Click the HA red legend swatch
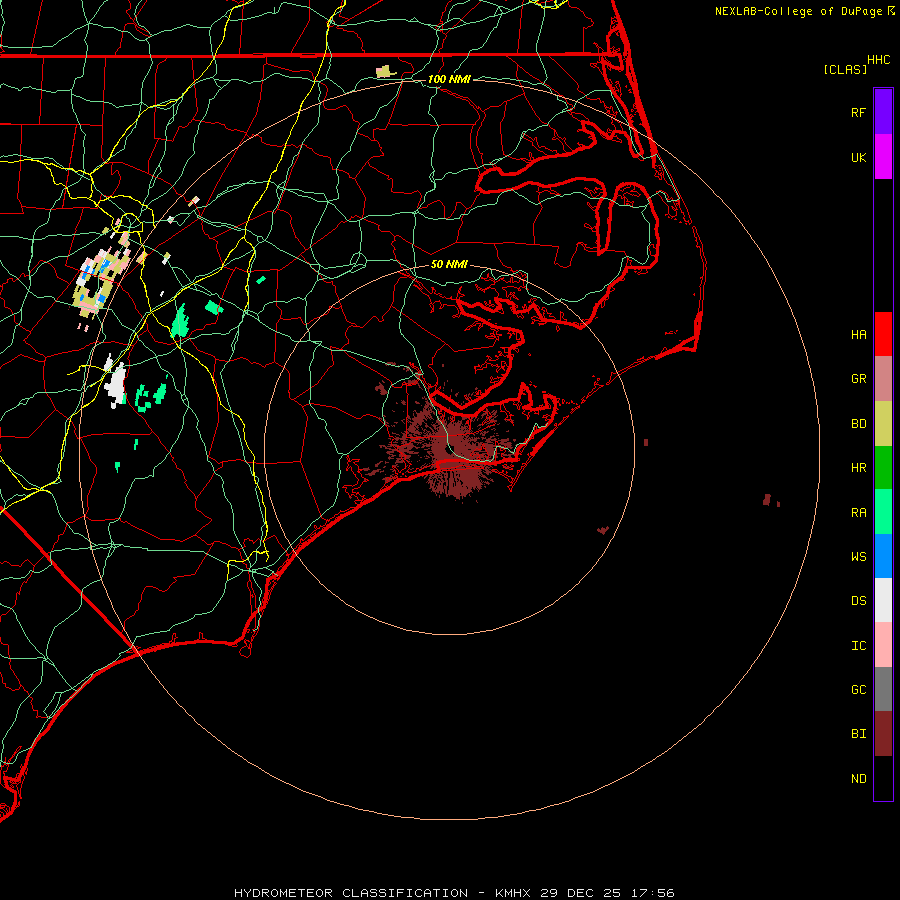 pyautogui.click(x=883, y=334)
